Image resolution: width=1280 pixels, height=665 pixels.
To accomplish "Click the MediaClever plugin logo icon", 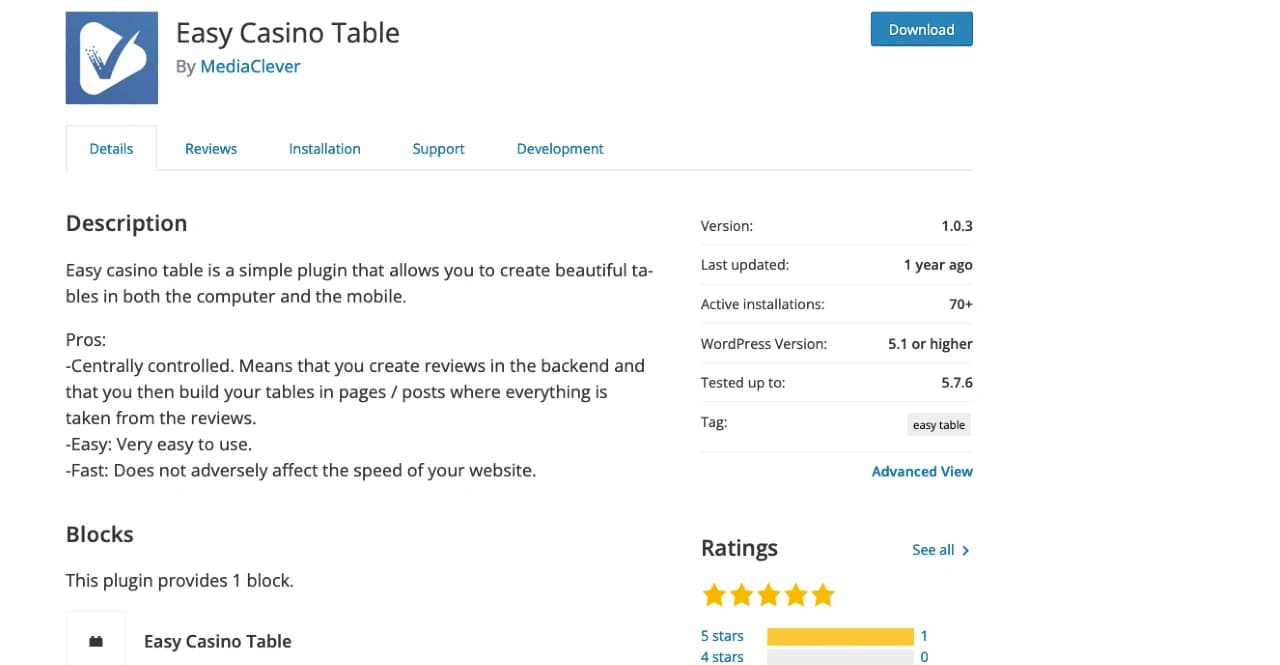I will [x=112, y=58].
